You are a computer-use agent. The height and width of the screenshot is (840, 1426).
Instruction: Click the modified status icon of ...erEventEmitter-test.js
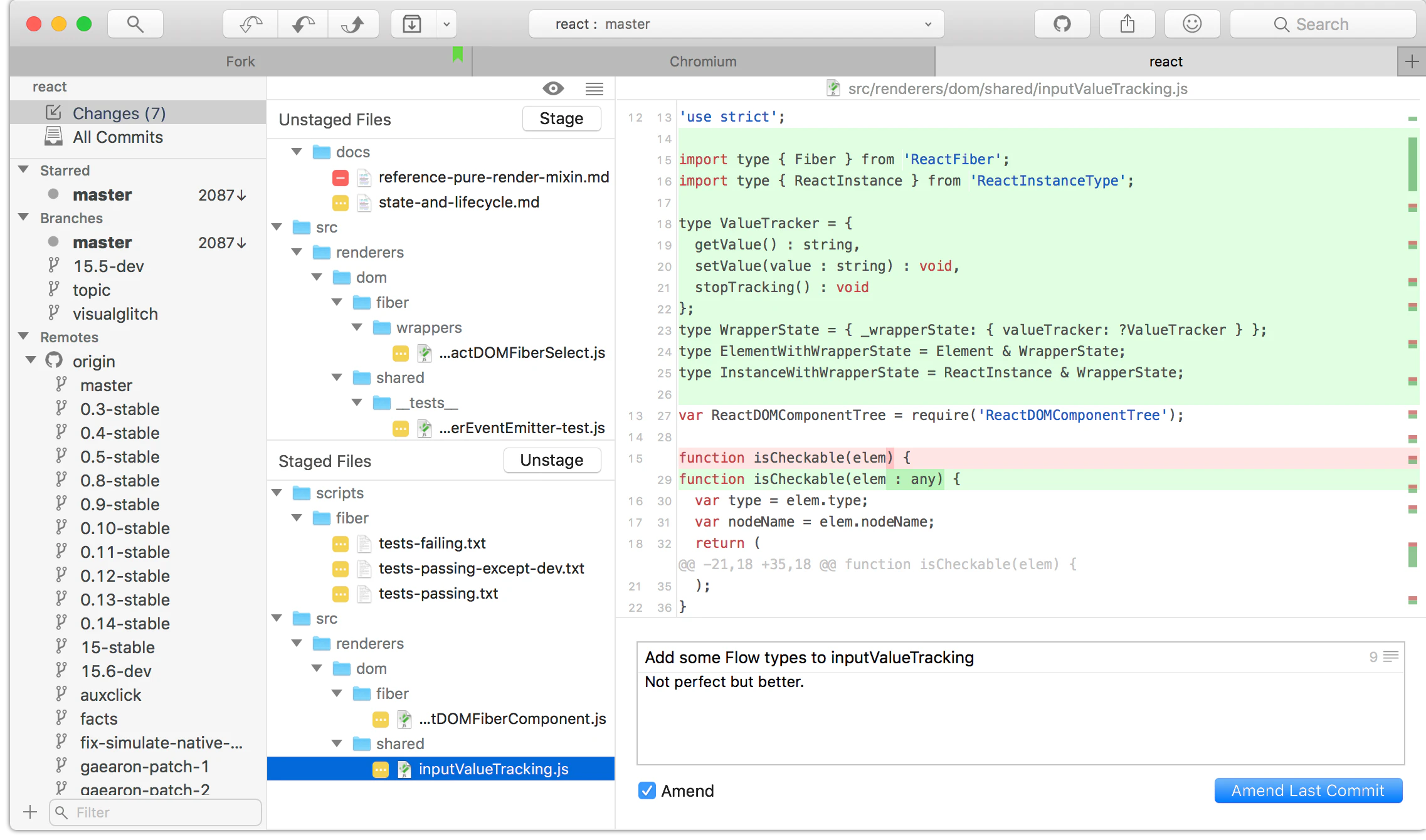pyautogui.click(x=401, y=429)
